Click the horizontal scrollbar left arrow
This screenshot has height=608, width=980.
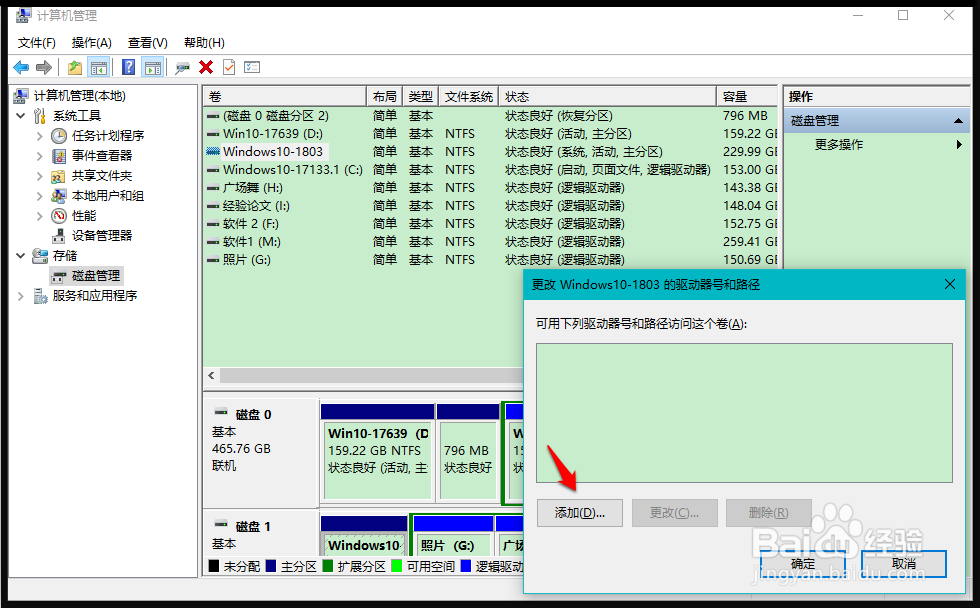[x=211, y=376]
